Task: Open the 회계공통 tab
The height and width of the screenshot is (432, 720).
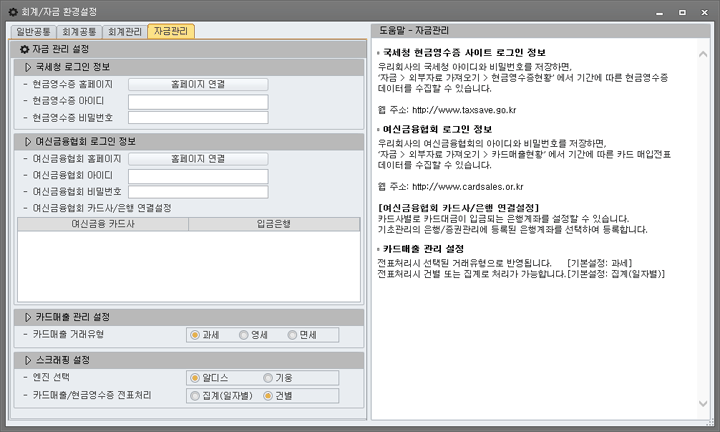Action: click(78, 31)
